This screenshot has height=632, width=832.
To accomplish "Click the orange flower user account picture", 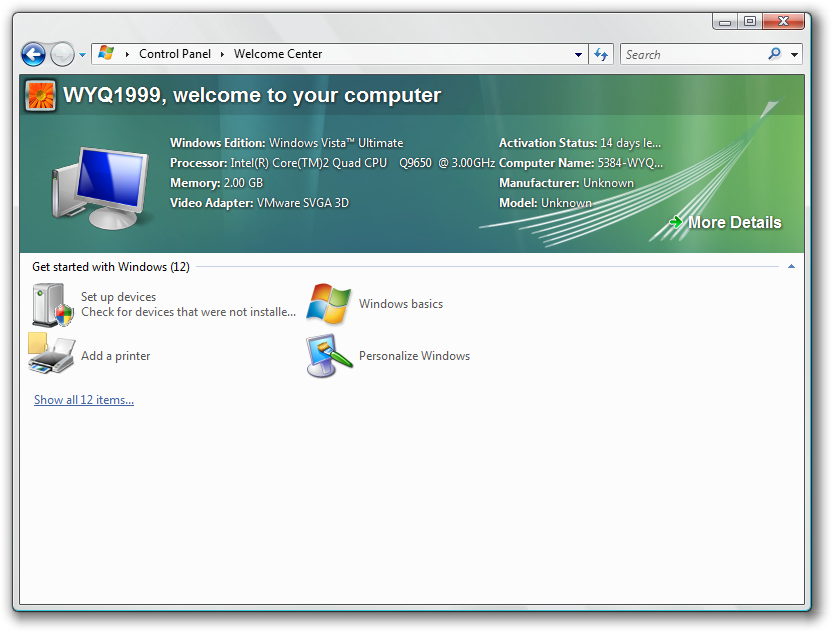I will coord(40,96).
